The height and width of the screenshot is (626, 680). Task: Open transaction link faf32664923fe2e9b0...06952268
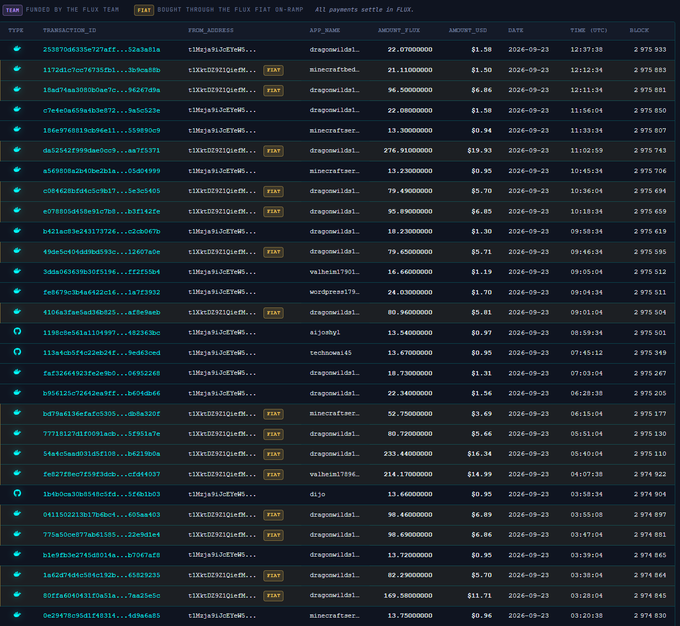(x=101, y=373)
